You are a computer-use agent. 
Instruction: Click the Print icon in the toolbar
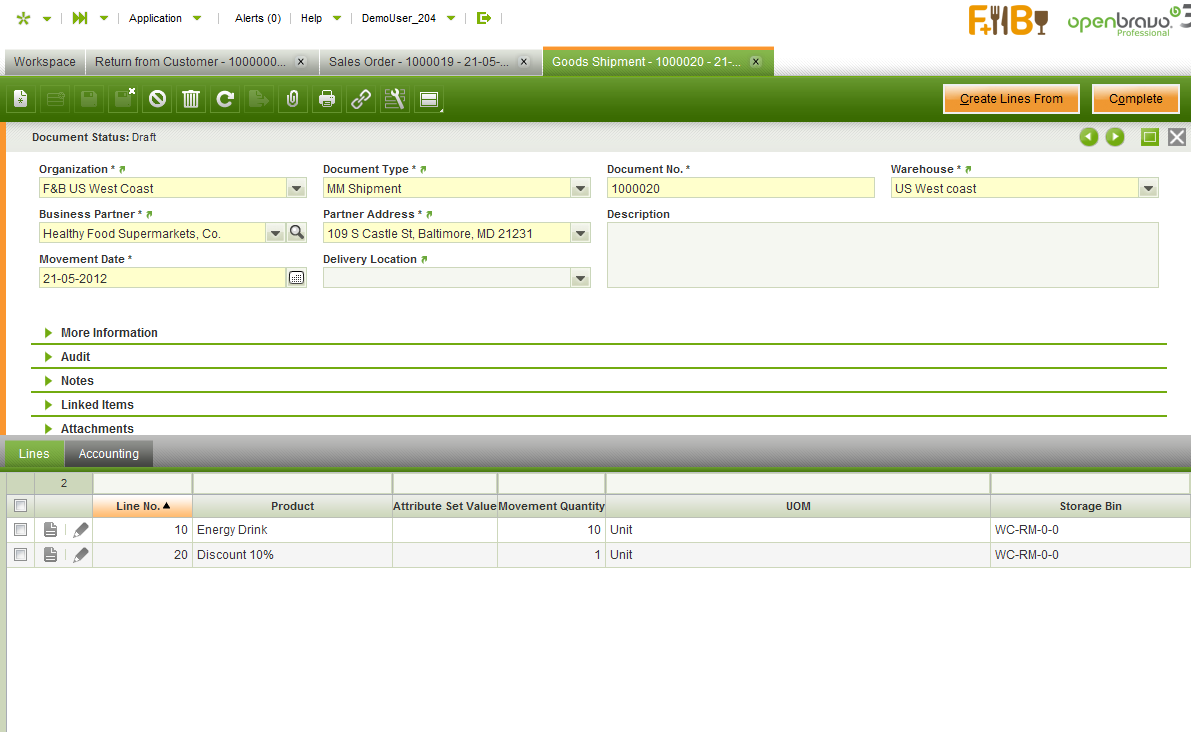point(326,99)
